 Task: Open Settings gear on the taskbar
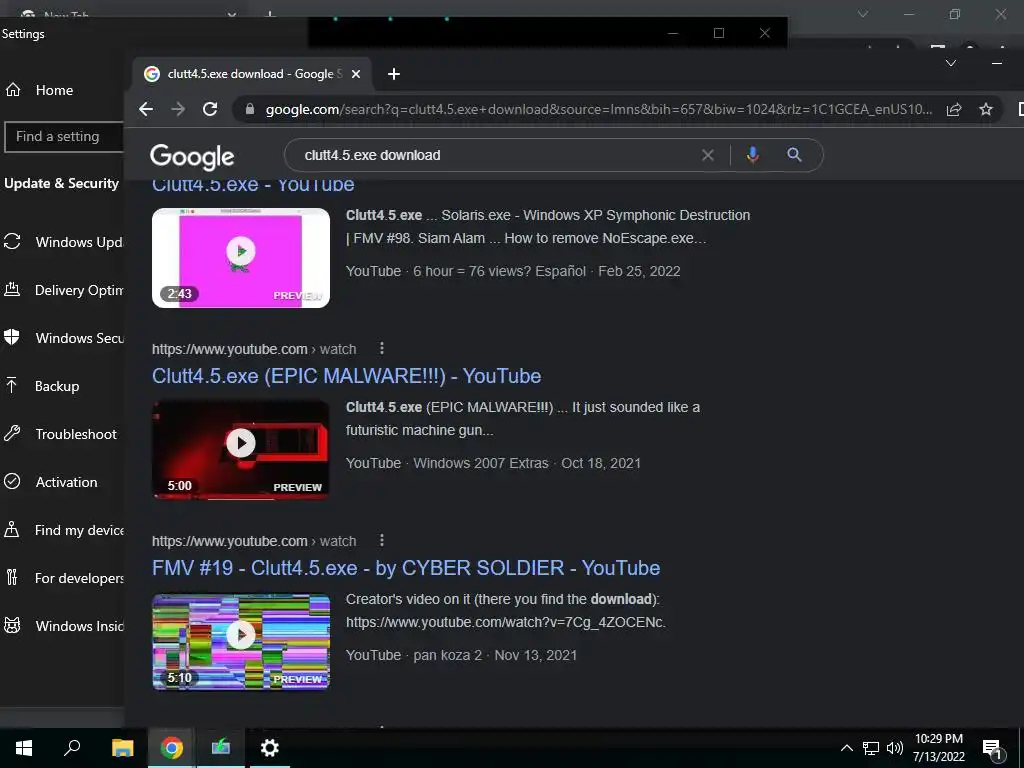tap(270, 748)
